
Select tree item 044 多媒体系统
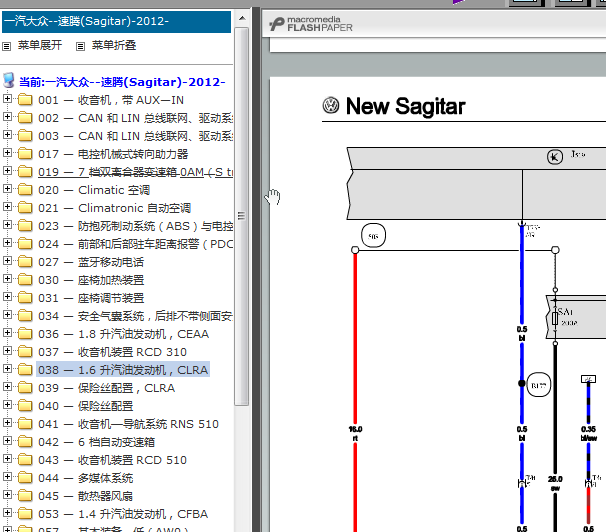click(x=85, y=478)
